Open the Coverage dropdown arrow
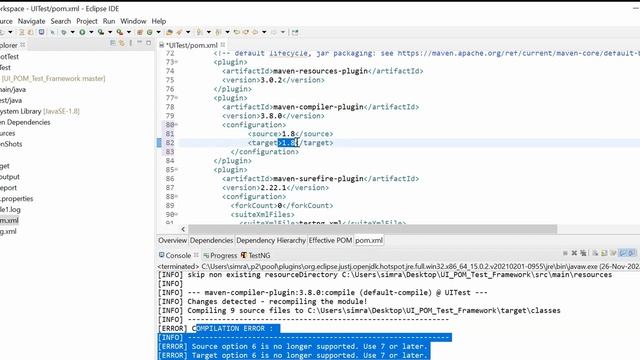The image size is (640, 360). 109,32
